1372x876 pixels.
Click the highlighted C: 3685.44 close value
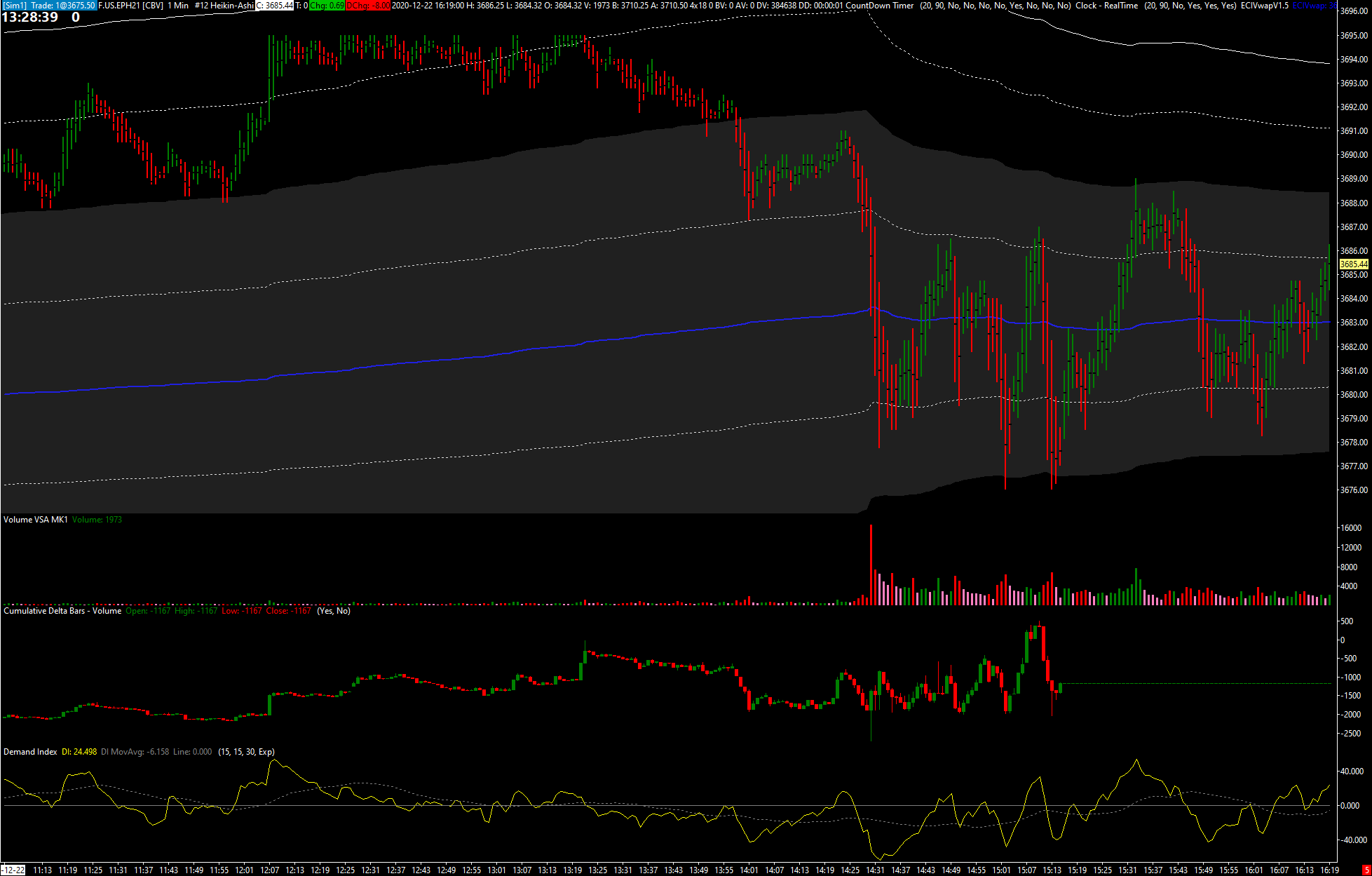pos(274,6)
